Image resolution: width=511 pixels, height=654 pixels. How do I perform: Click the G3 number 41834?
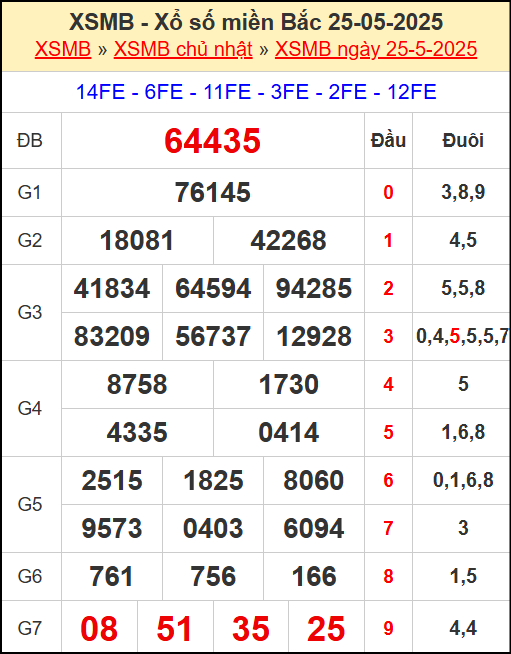point(112,289)
